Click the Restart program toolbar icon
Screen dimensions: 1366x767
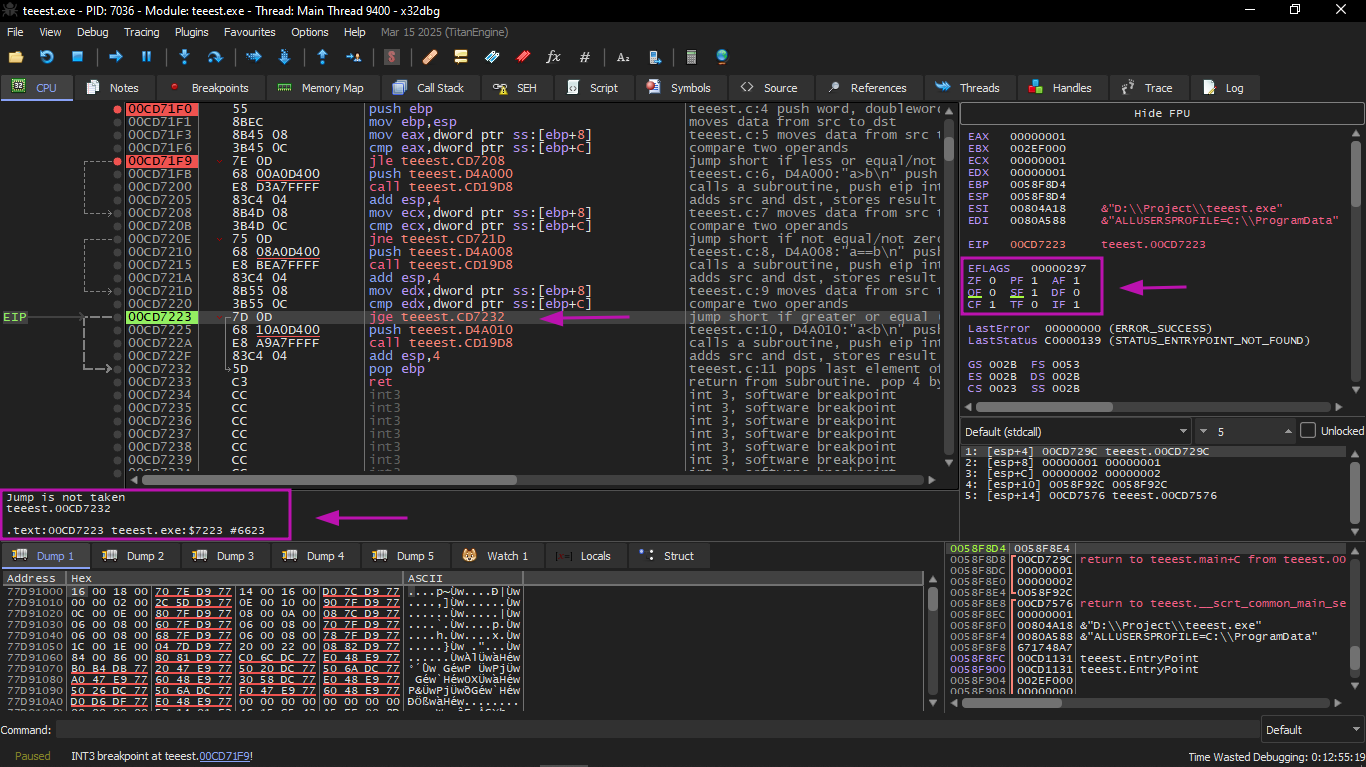coord(46,57)
